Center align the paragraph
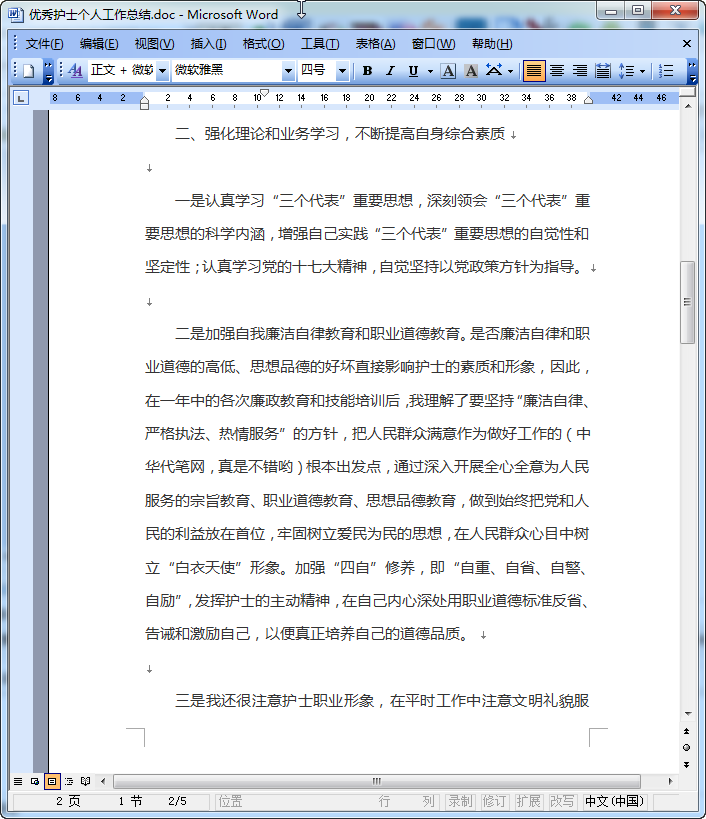706x819 pixels. [x=557, y=71]
